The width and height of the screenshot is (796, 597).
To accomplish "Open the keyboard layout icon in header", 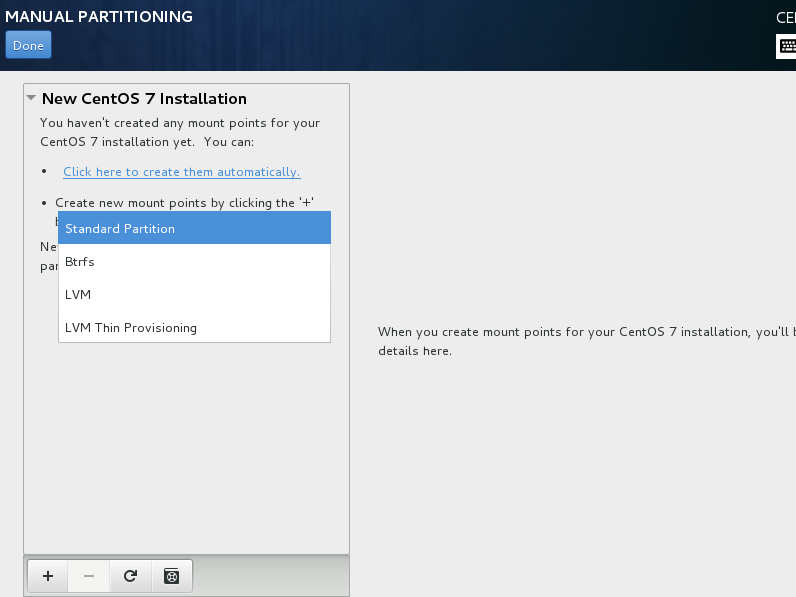I will [786, 46].
